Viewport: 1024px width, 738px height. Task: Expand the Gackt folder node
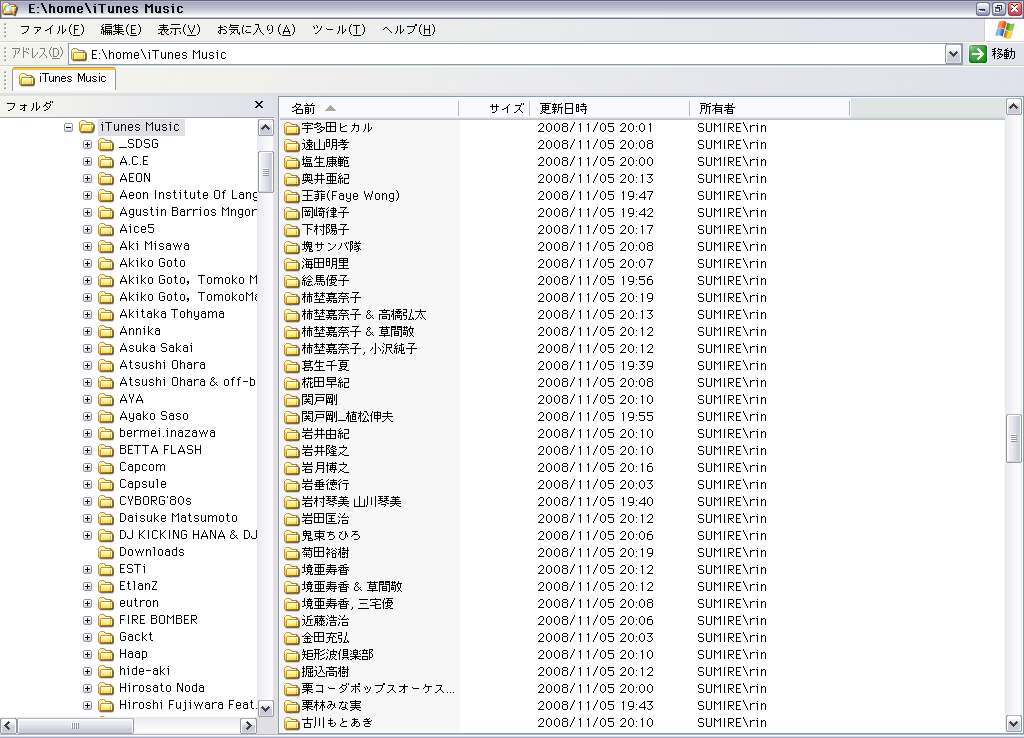pyautogui.click(x=88, y=637)
